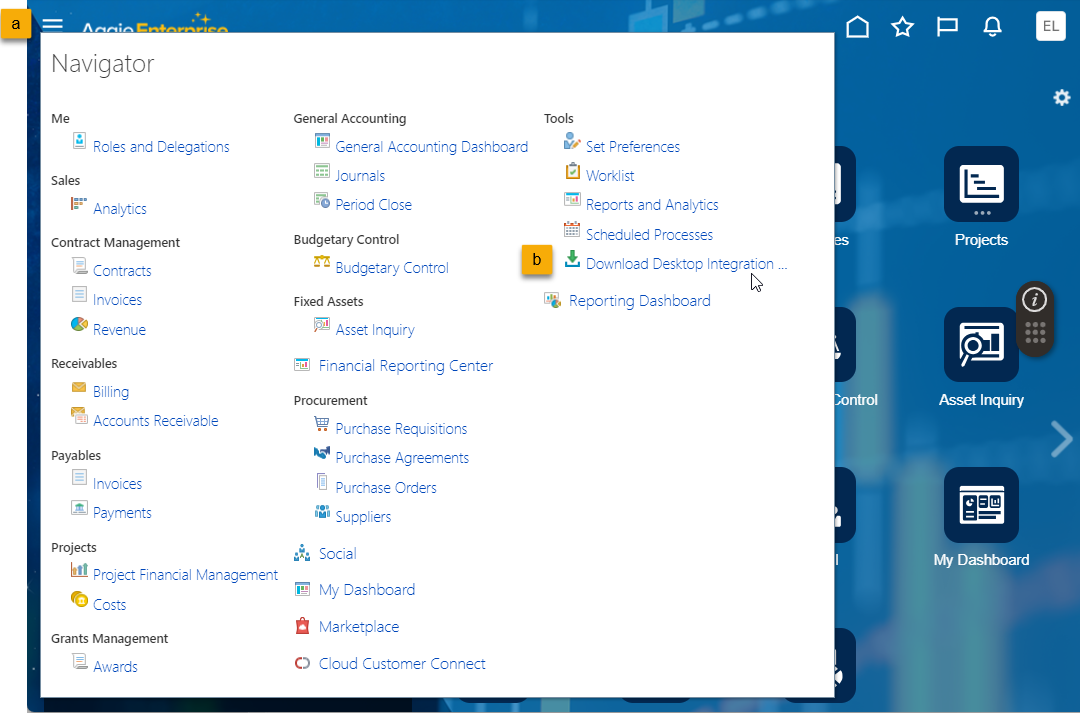Open the Asset Inquiry tile icon
The height and width of the screenshot is (713, 1080).
[x=981, y=344]
